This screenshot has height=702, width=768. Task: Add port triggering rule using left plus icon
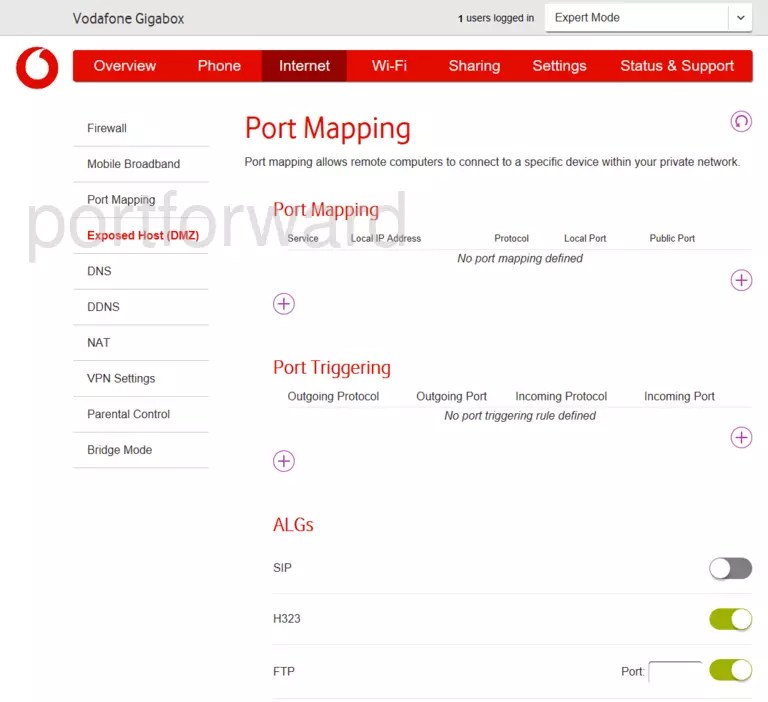coord(284,461)
